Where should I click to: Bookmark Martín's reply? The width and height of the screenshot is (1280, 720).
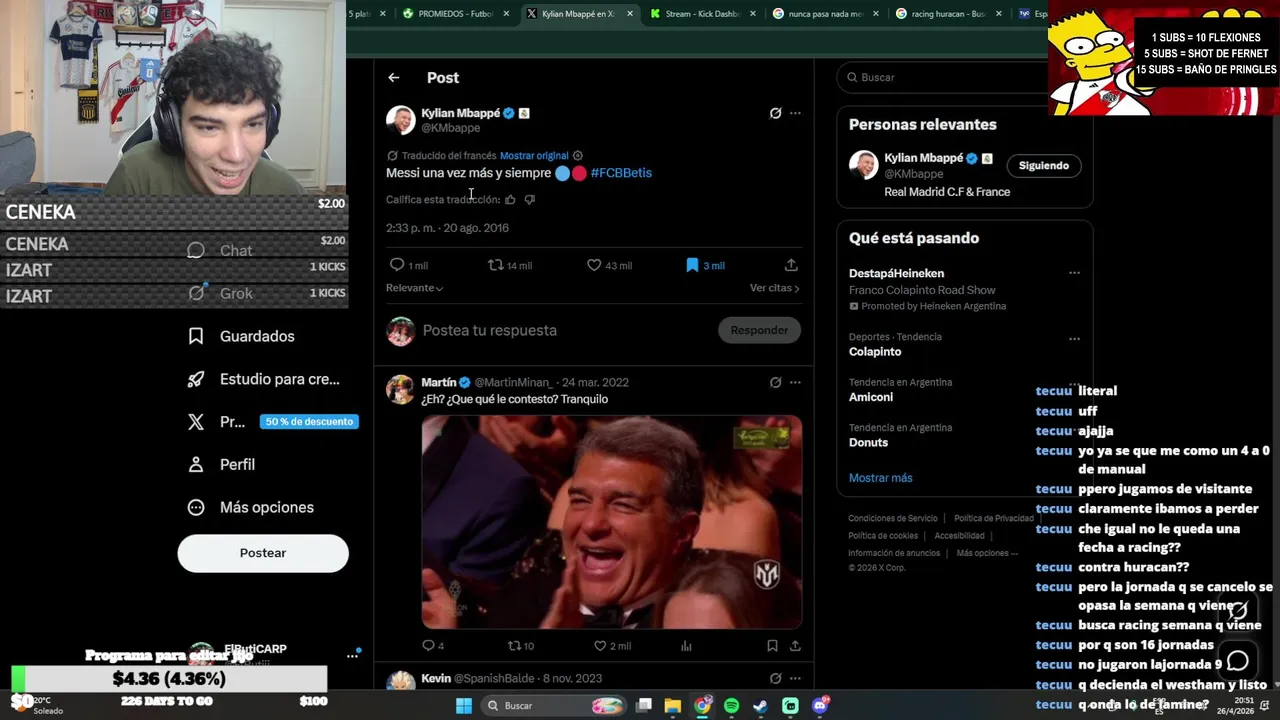point(772,646)
